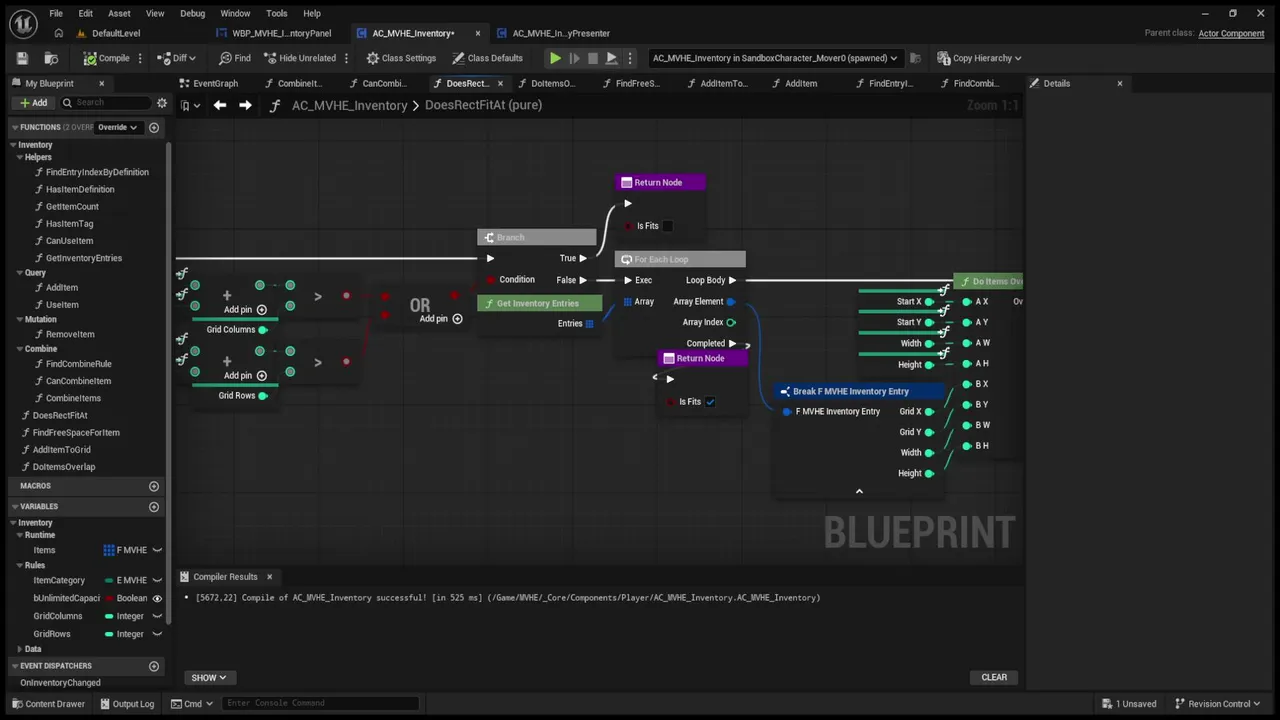Close the DoesRect... graph tab
The height and width of the screenshot is (720, 1280).
[500, 83]
